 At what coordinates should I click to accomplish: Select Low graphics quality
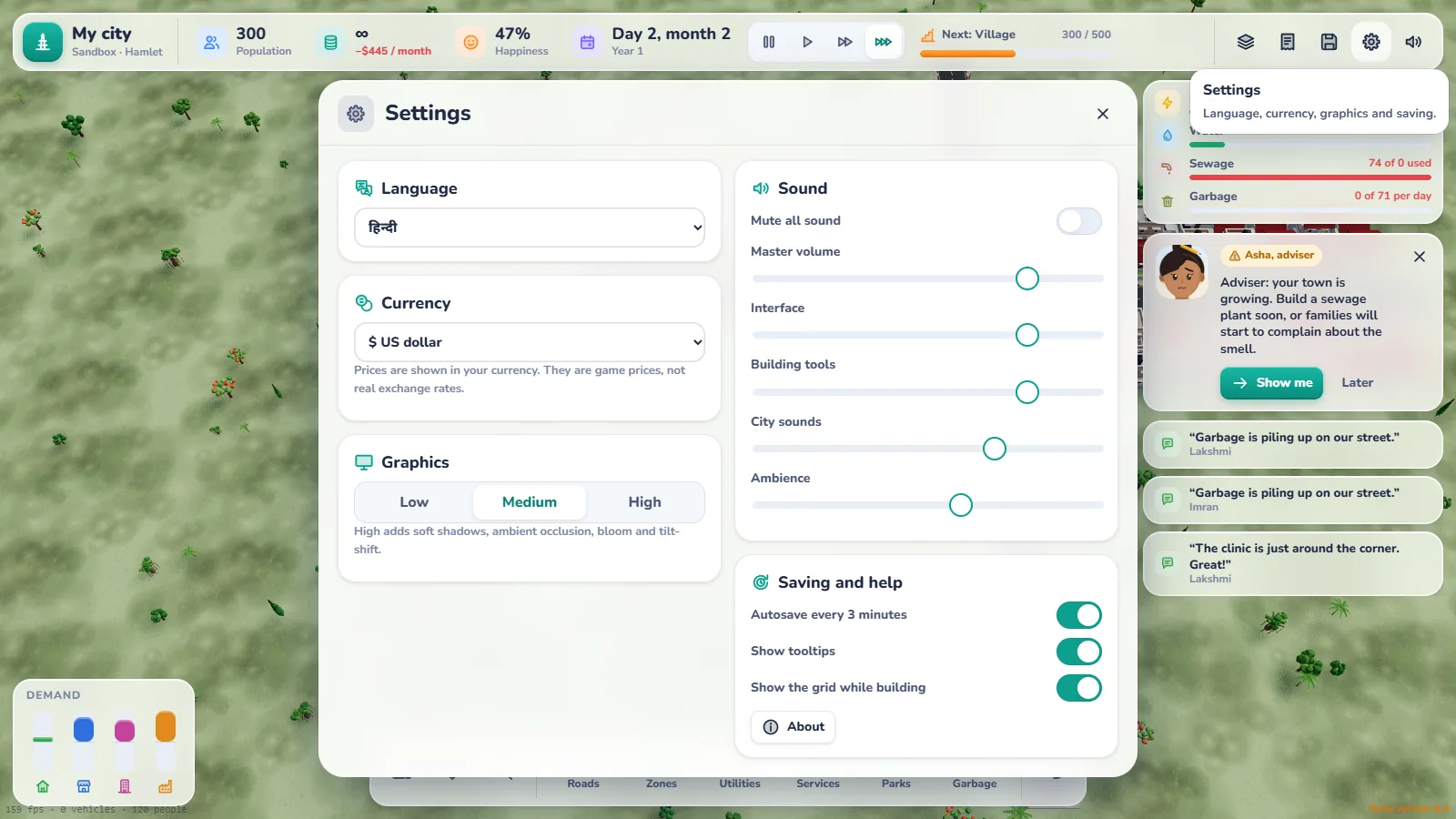point(414,502)
